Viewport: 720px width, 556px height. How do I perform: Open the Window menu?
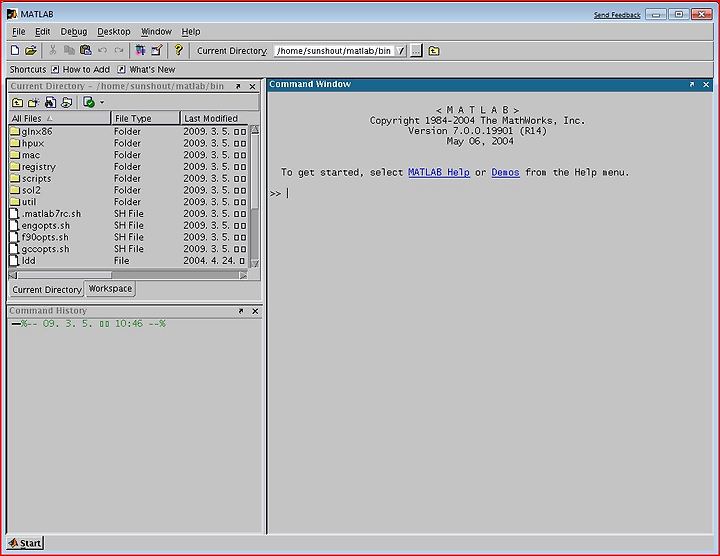tap(156, 32)
